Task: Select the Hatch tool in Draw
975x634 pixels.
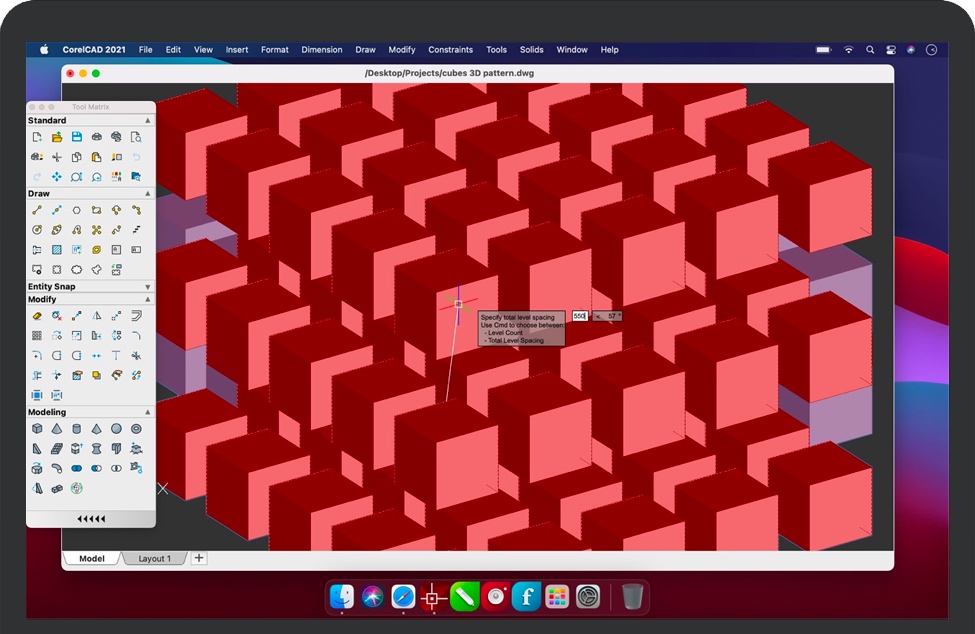Action: [x=57, y=250]
